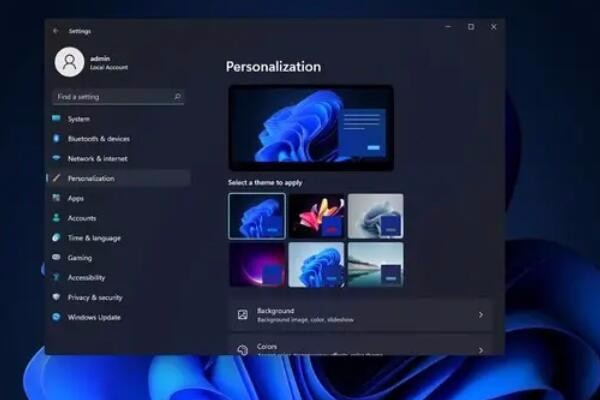
Task: Click the Privacy & security shield icon
Action: coord(56,297)
